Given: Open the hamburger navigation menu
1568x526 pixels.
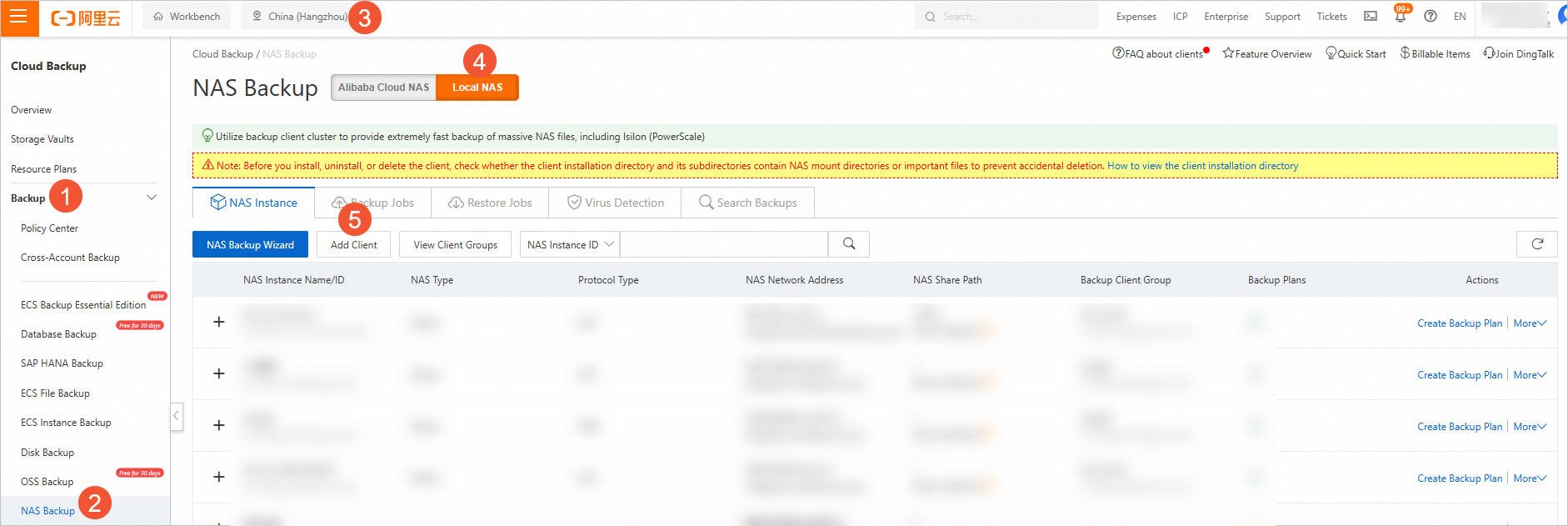Looking at the screenshot, I should 19,18.
